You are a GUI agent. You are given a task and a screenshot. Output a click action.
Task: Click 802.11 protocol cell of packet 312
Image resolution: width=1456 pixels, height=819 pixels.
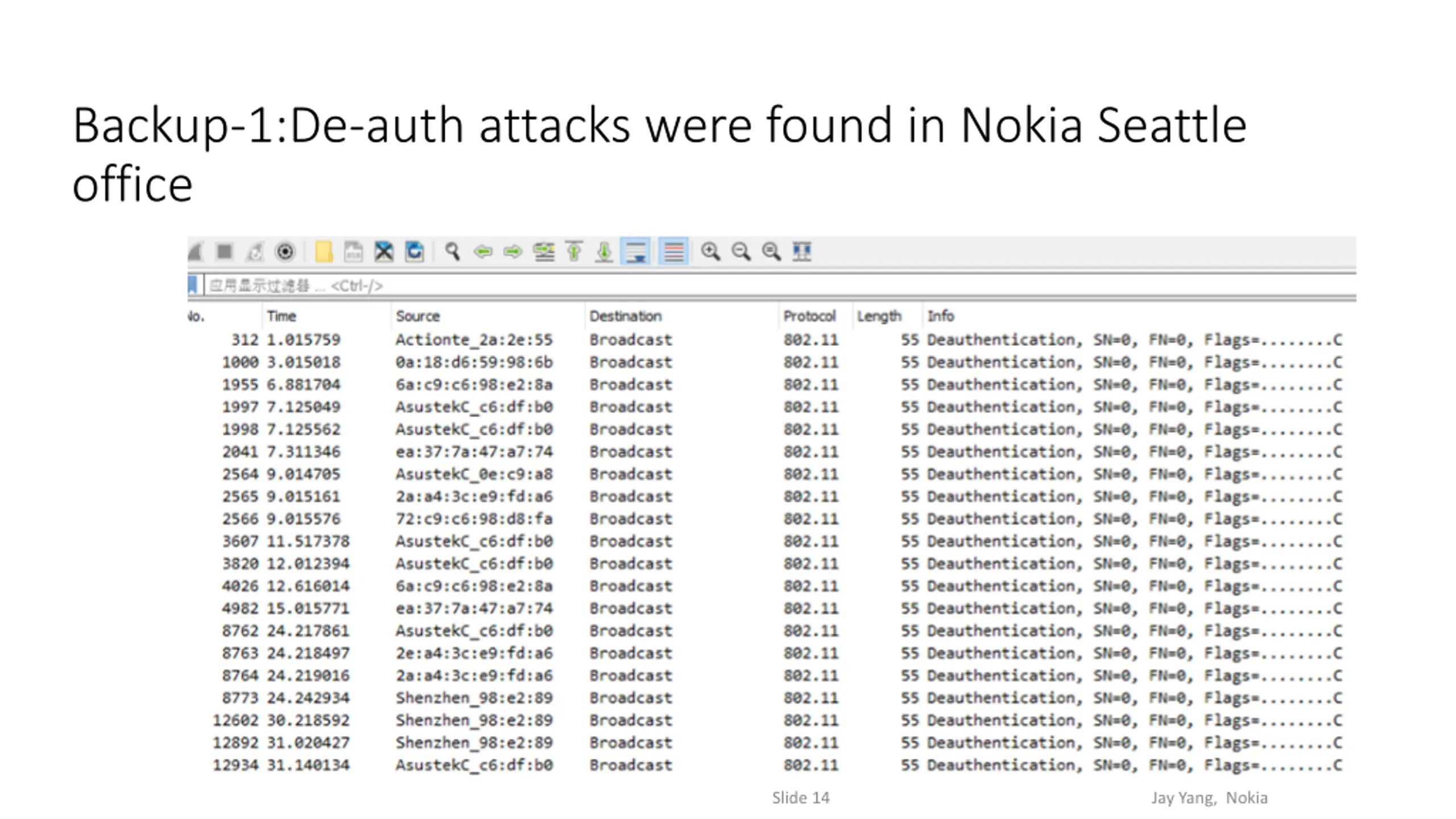(810, 340)
